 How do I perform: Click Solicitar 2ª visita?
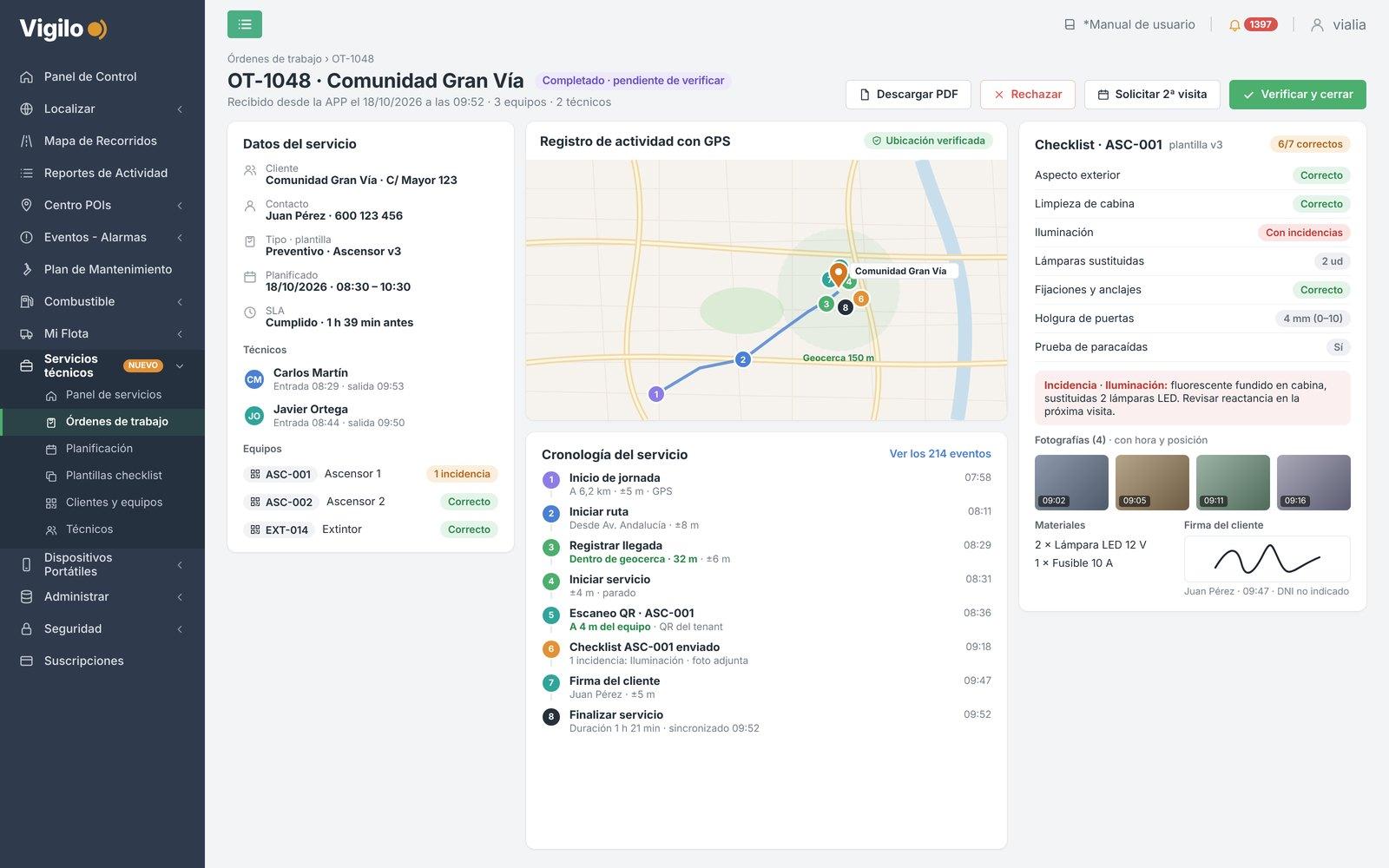click(x=1152, y=95)
